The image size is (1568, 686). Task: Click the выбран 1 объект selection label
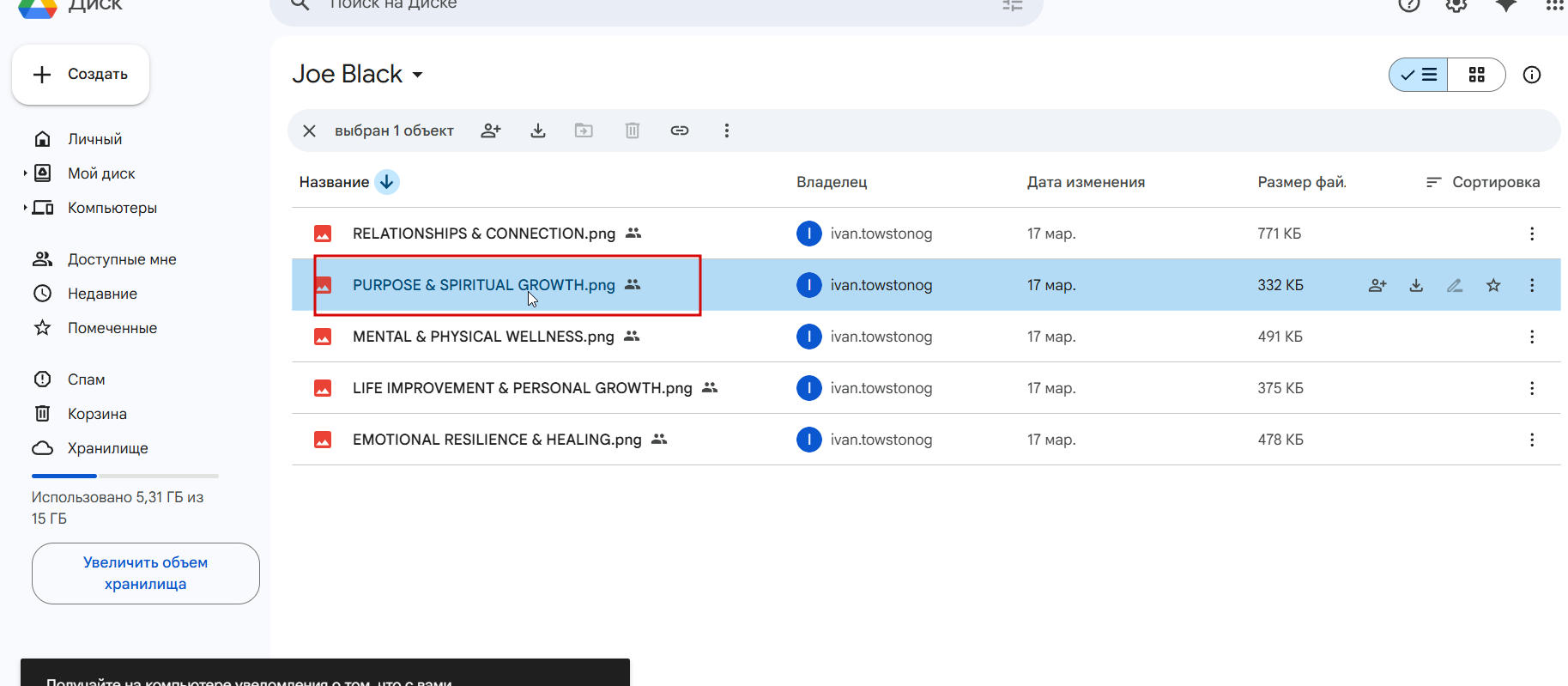[394, 131]
